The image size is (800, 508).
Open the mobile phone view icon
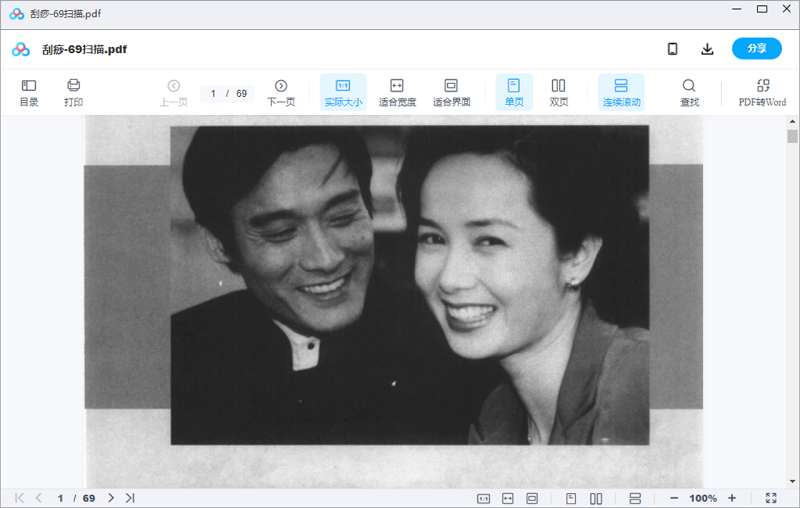pyautogui.click(x=673, y=49)
